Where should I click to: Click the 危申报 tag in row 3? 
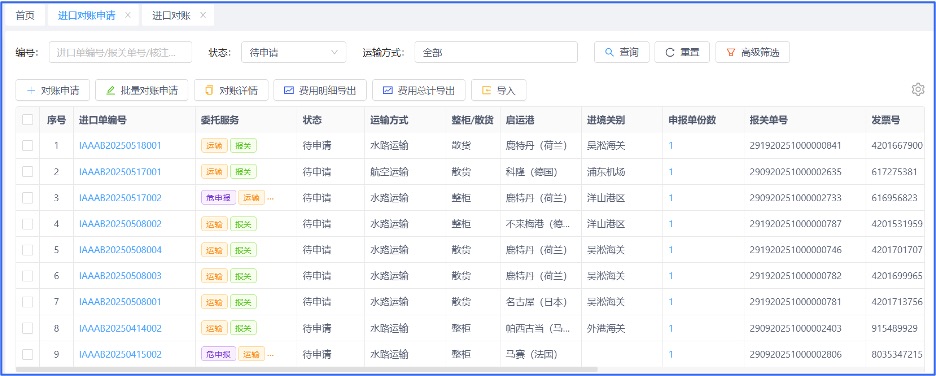(217, 198)
